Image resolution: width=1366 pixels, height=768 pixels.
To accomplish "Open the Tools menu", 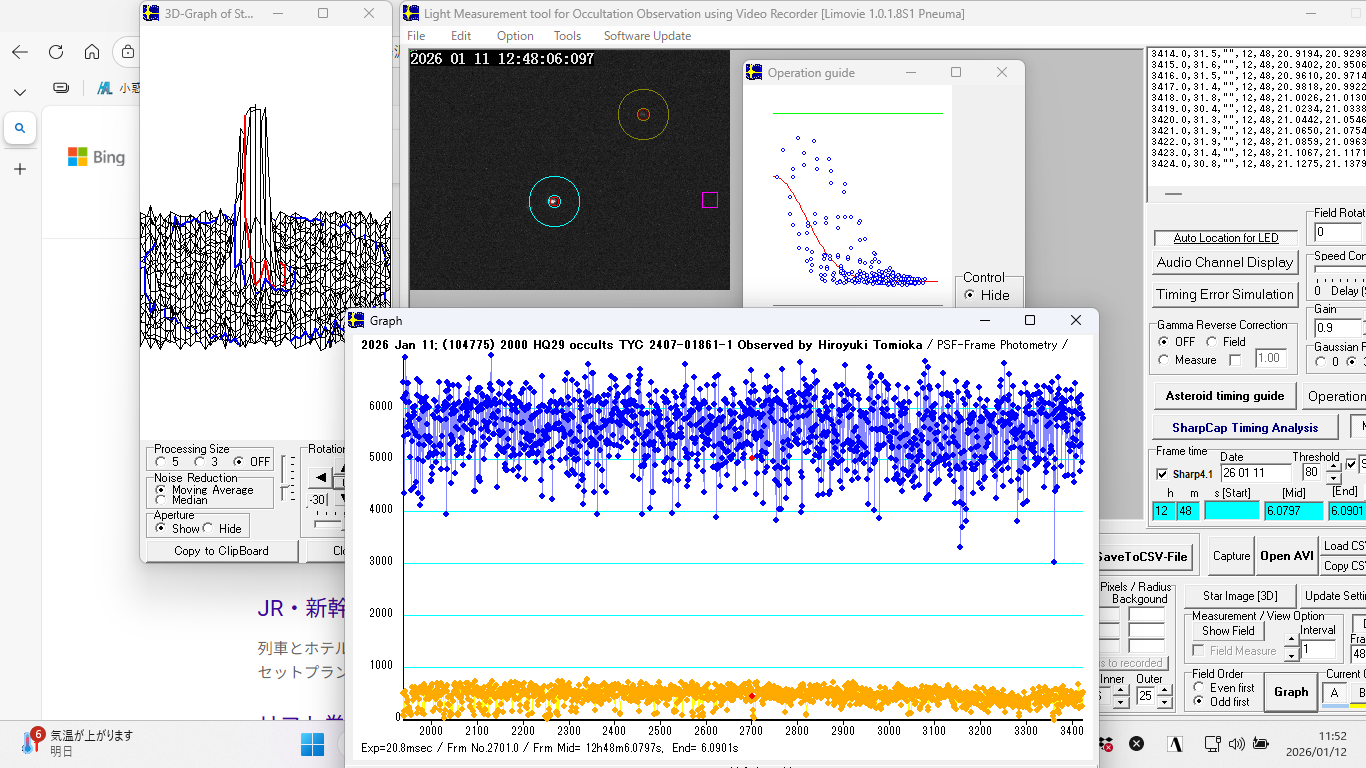I will (567, 36).
